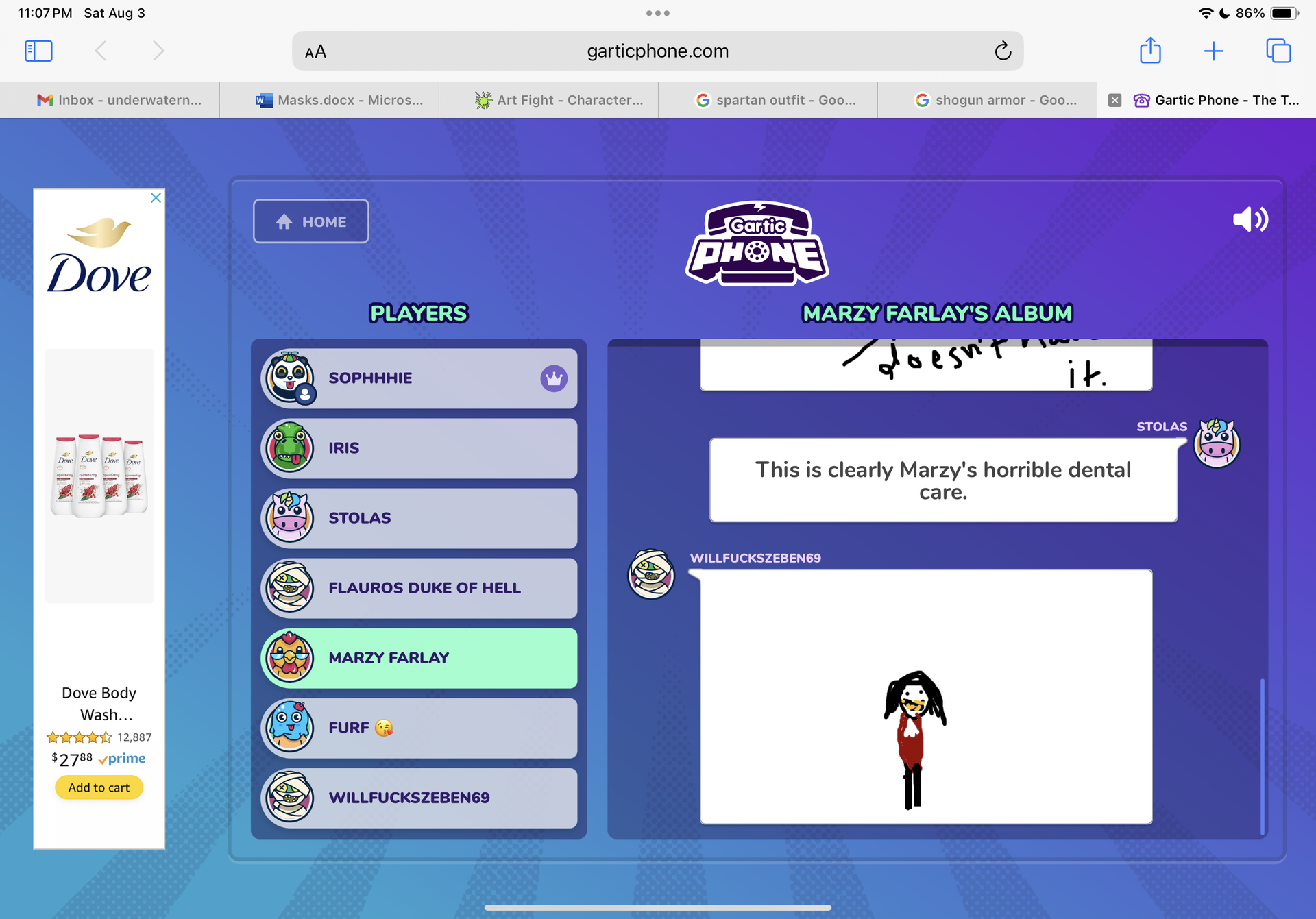
Task: Select player MARZY FARLAY
Action: (419, 658)
